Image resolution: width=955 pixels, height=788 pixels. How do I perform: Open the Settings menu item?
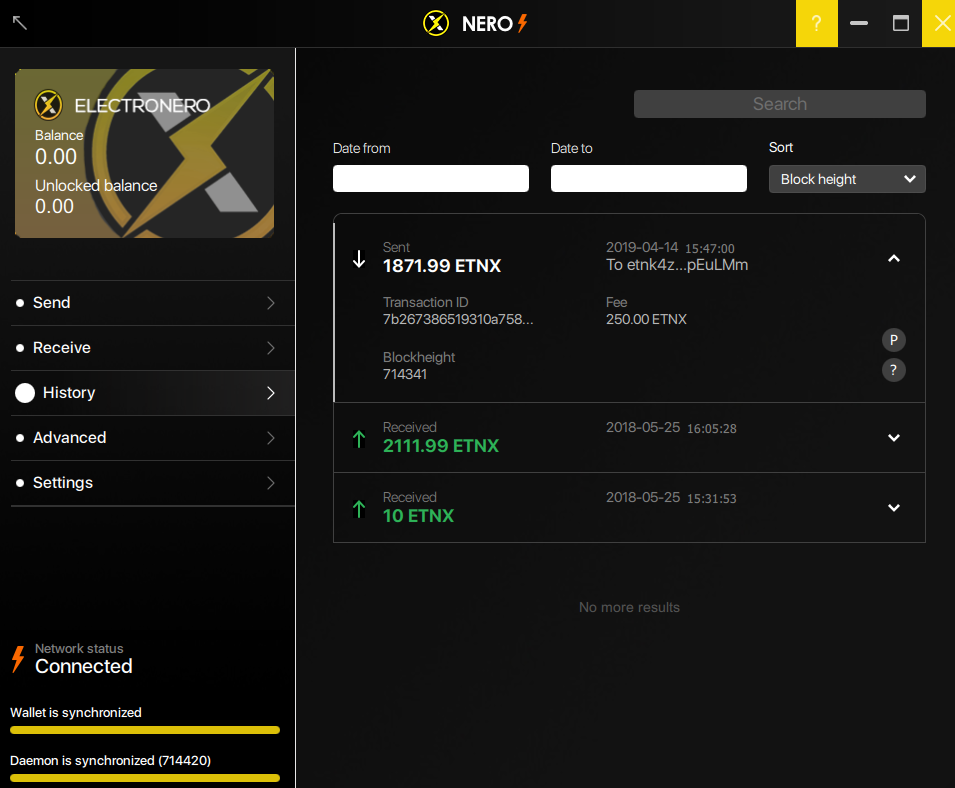point(153,483)
